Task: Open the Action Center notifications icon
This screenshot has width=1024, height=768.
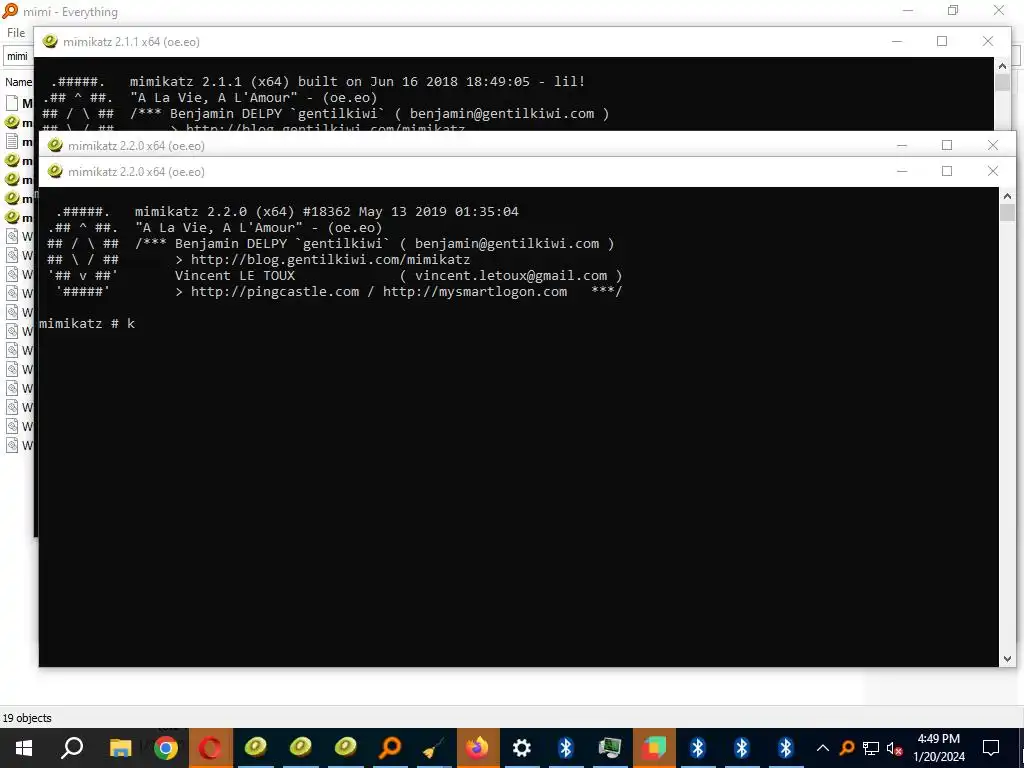Action: (x=991, y=748)
